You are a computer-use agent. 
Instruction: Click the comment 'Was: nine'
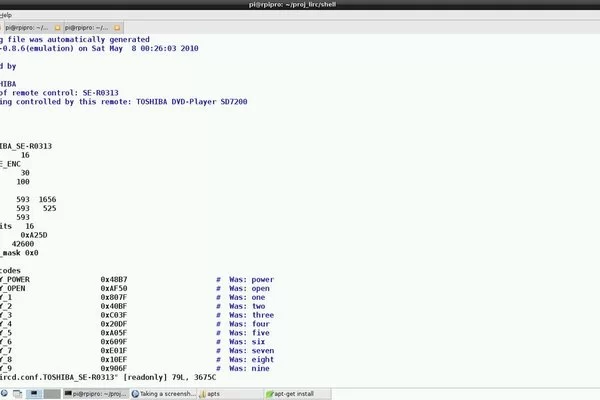(249, 368)
